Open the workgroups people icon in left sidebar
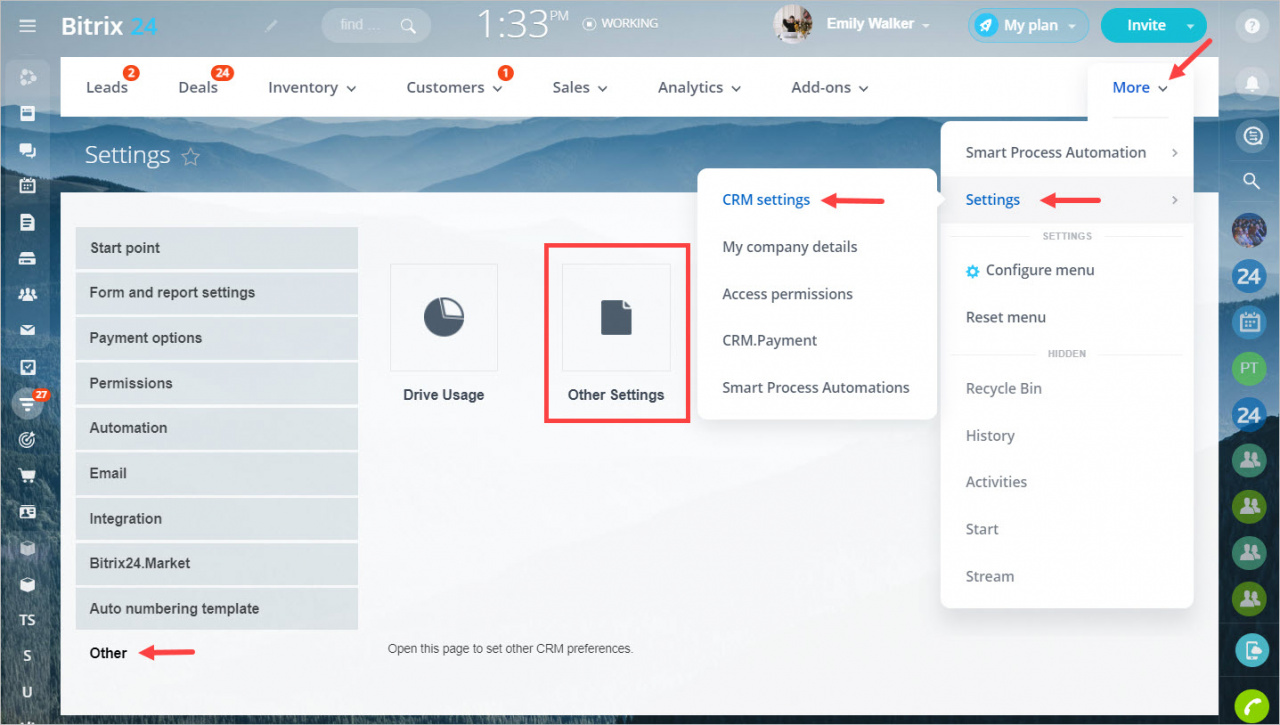 click(x=27, y=294)
